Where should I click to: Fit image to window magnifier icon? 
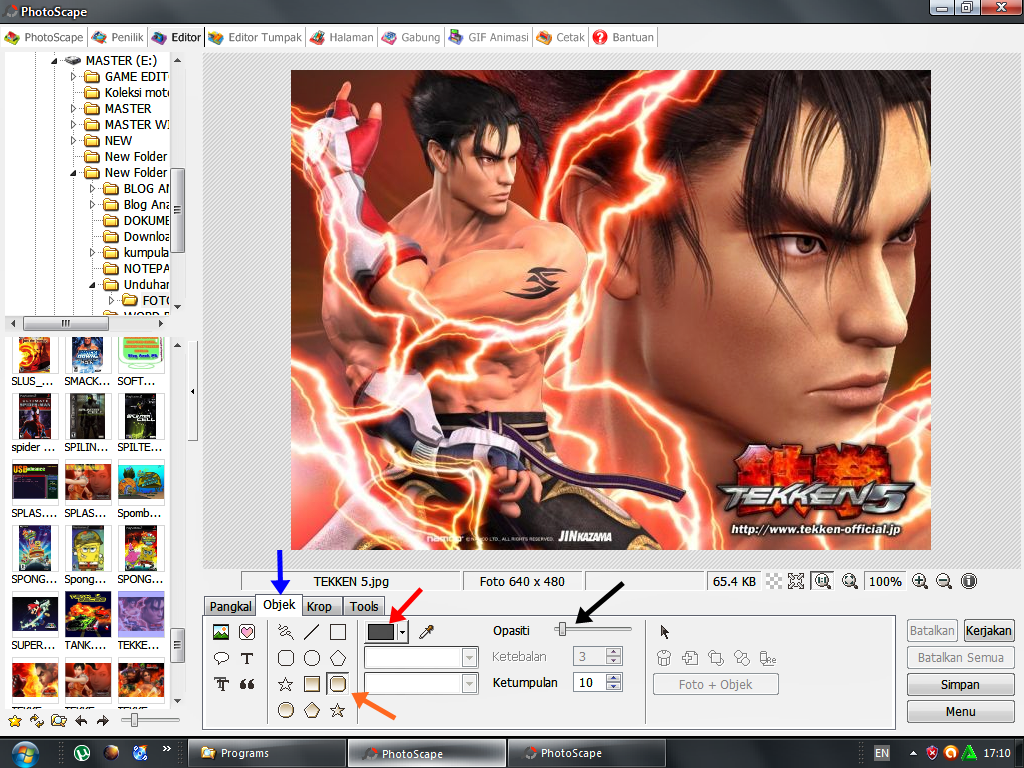[850, 581]
